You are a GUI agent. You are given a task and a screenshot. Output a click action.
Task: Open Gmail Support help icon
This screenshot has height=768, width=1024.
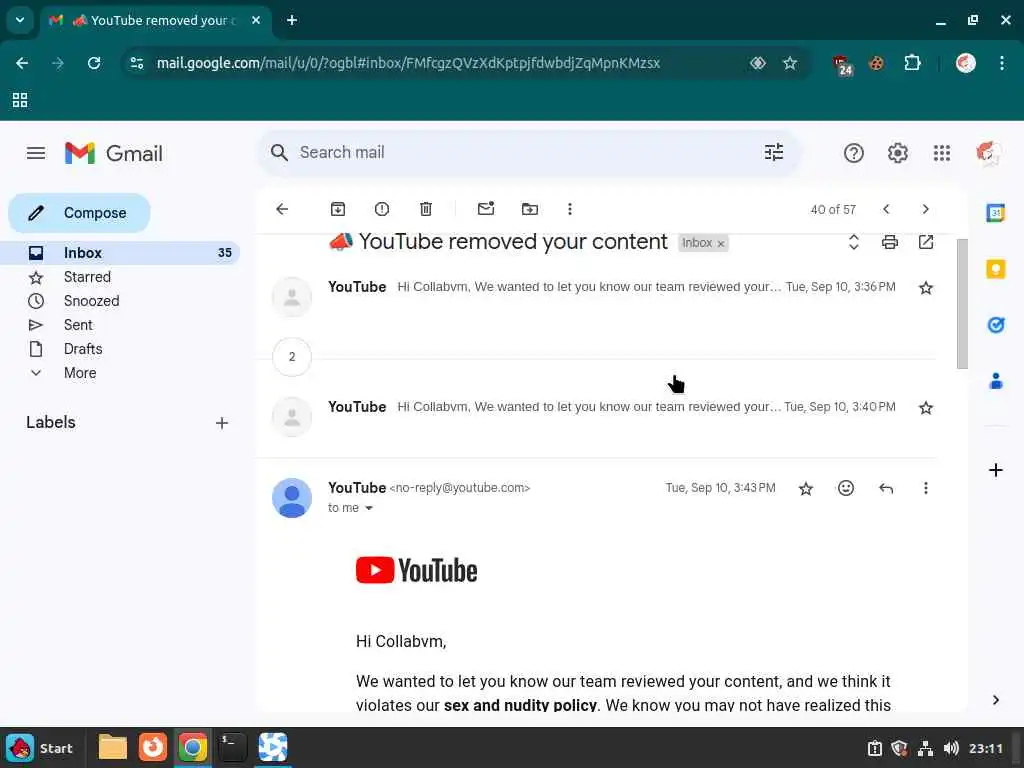point(854,153)
